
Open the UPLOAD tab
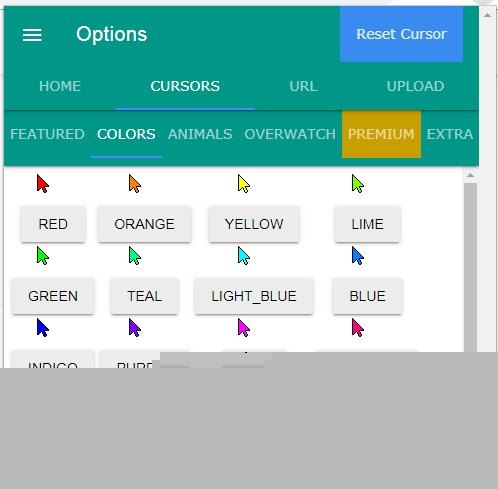tap(415, 86)
